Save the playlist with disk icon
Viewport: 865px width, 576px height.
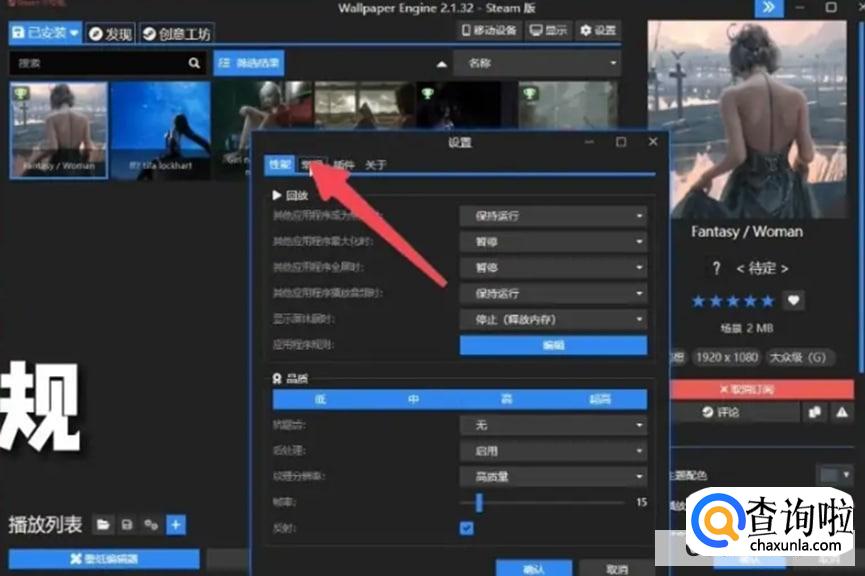[127, 524]
